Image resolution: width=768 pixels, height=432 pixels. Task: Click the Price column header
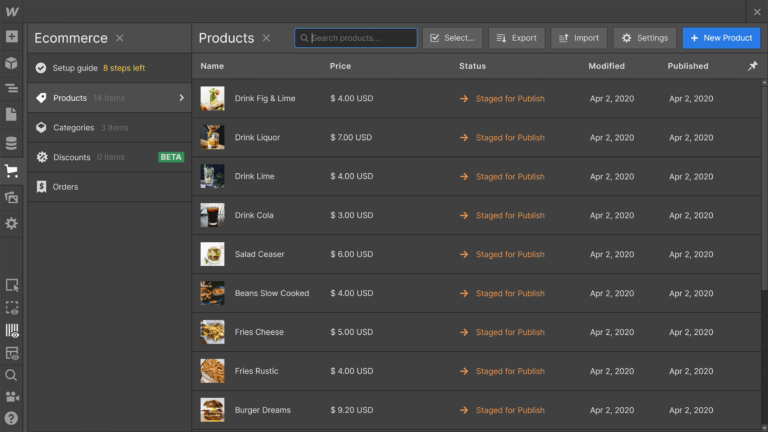point(340,66)
